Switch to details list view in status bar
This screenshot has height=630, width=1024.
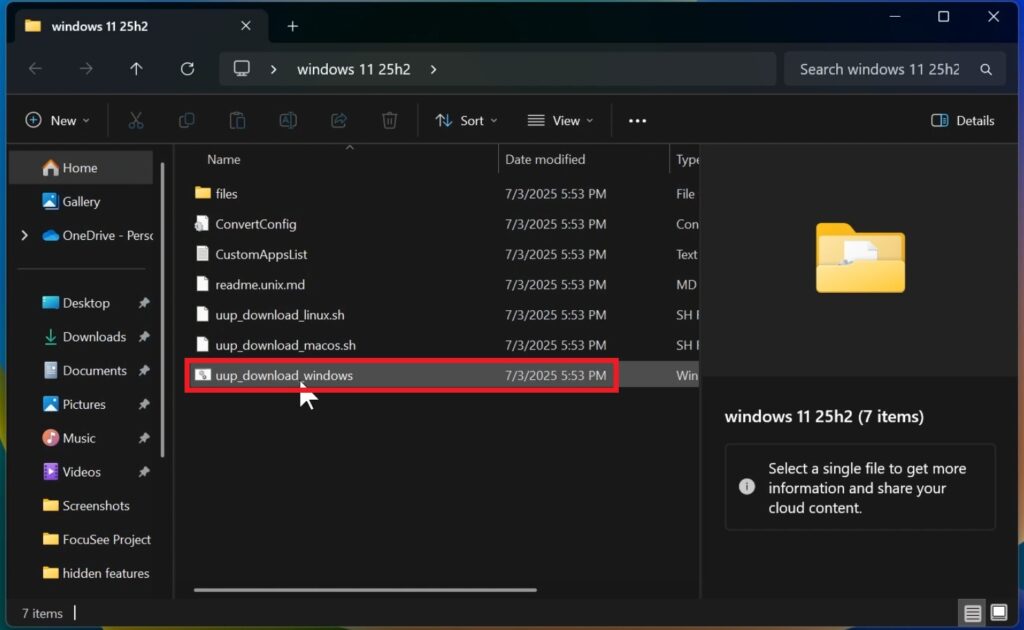point(971,612)
